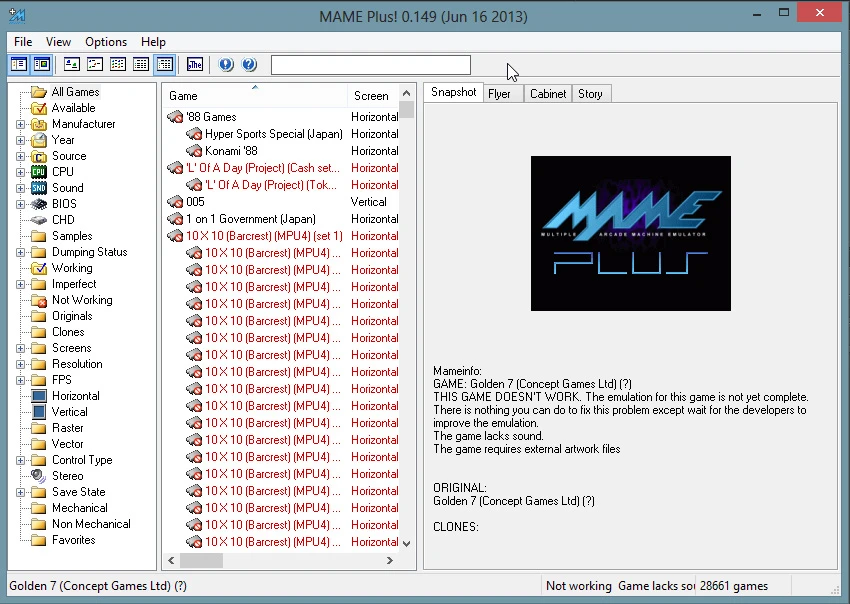
Task: Expand the Manufacturer folder
Action: [21, 124]
